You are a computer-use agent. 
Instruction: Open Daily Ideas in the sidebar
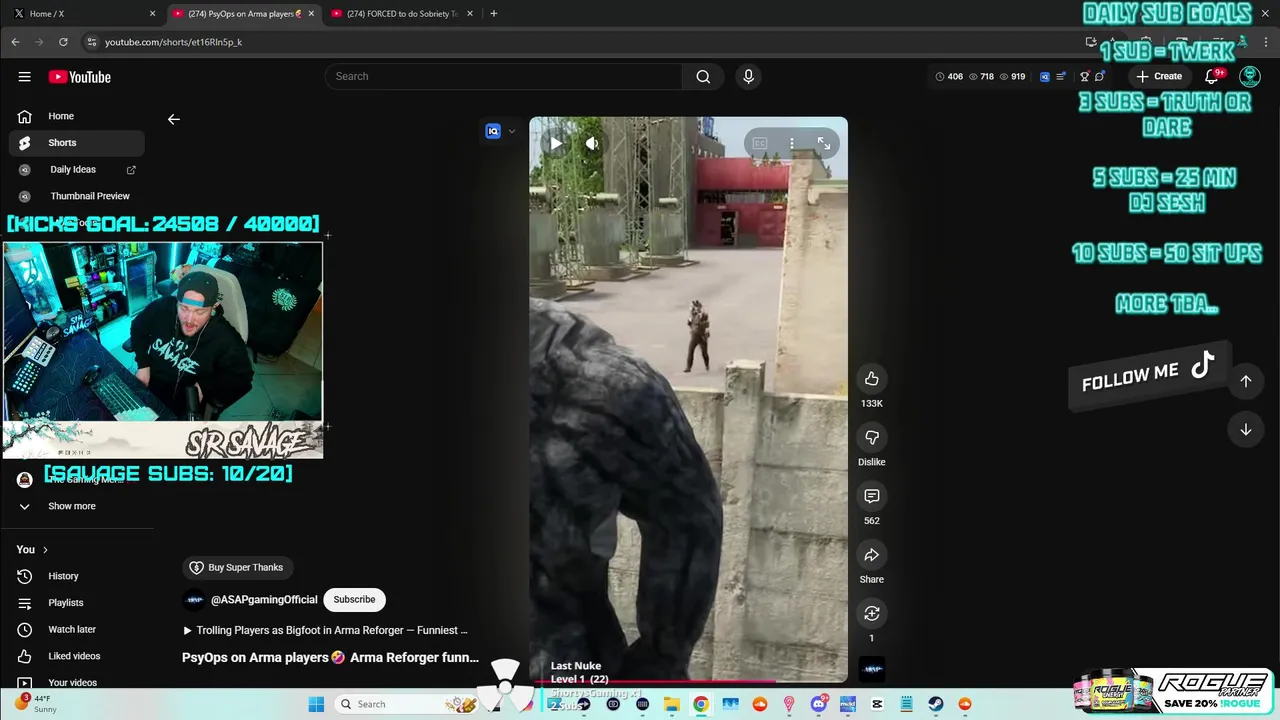[77, 170]
